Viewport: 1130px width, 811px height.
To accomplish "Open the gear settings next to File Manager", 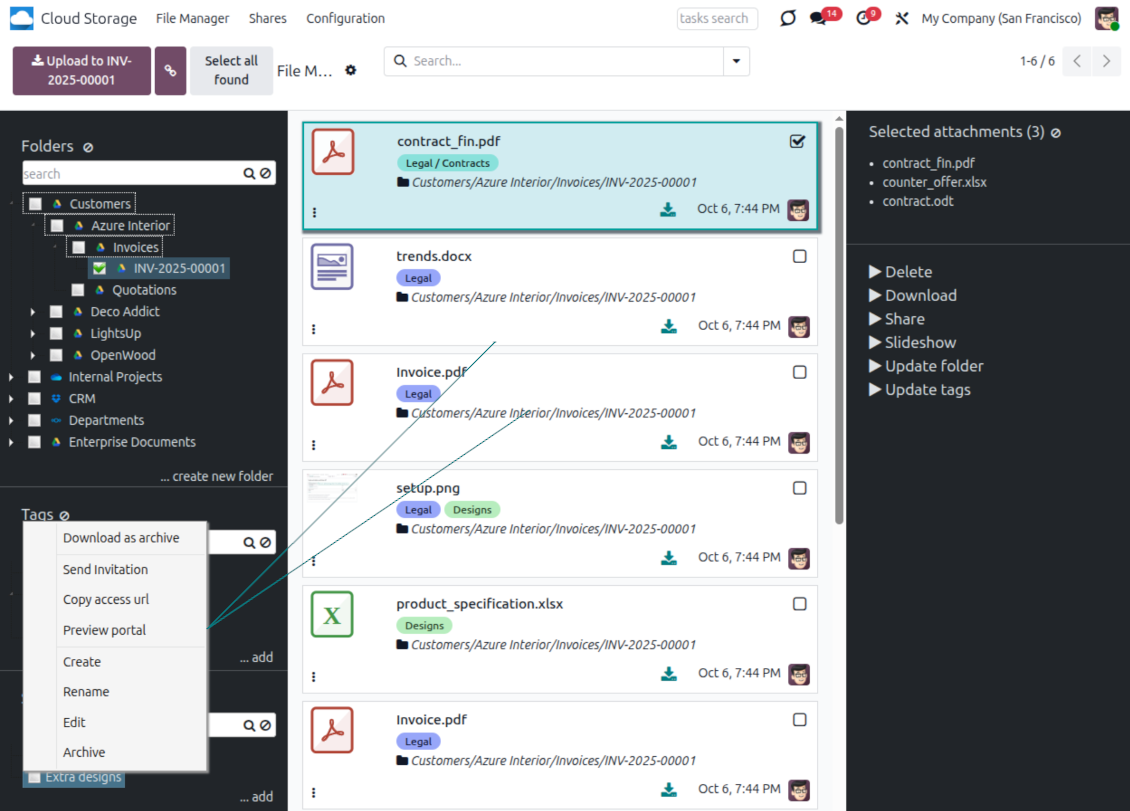I will [351, 71].
